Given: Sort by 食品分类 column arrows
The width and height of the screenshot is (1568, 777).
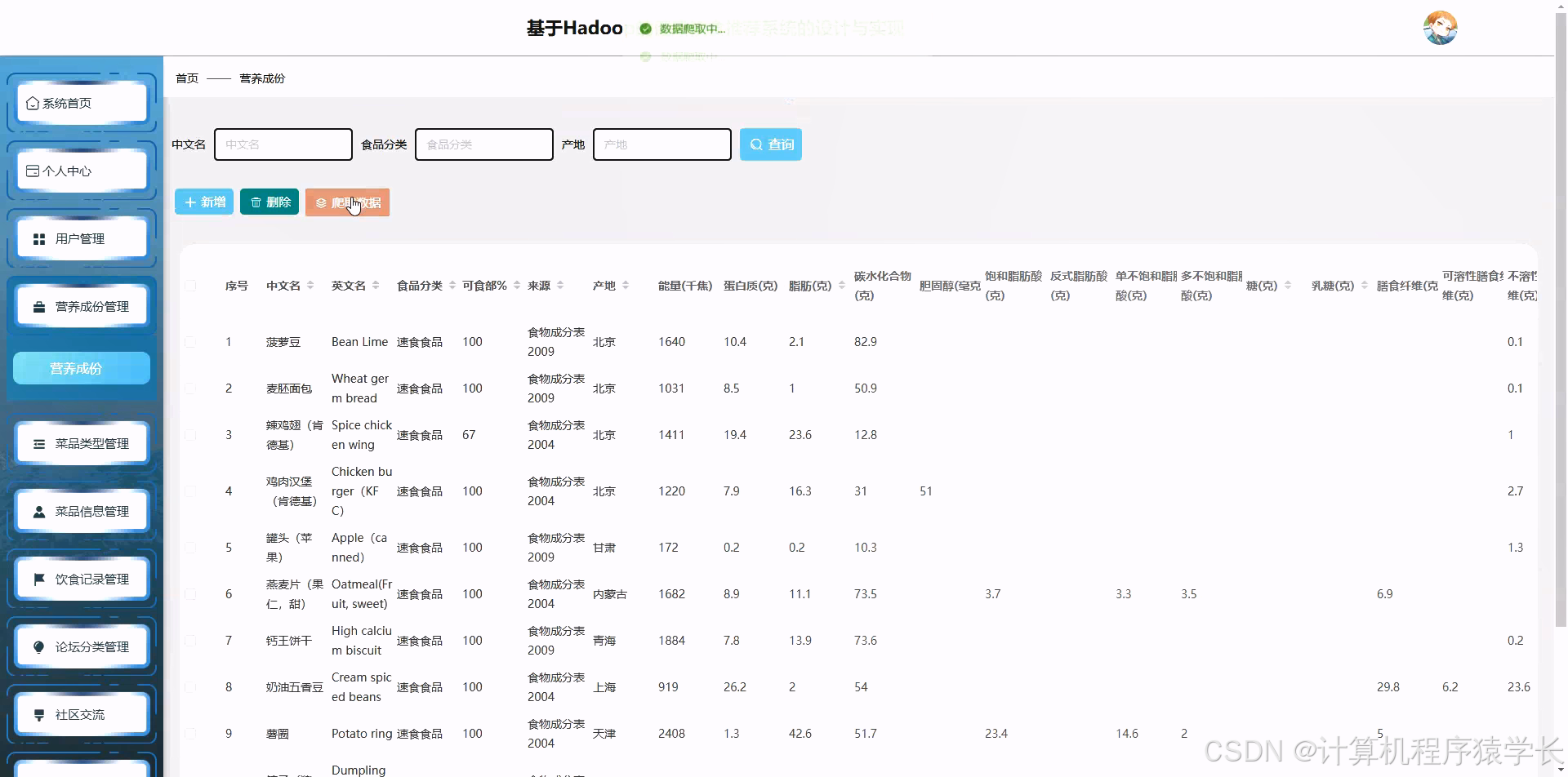Looking at the screenshot, I should click(452, 286).
